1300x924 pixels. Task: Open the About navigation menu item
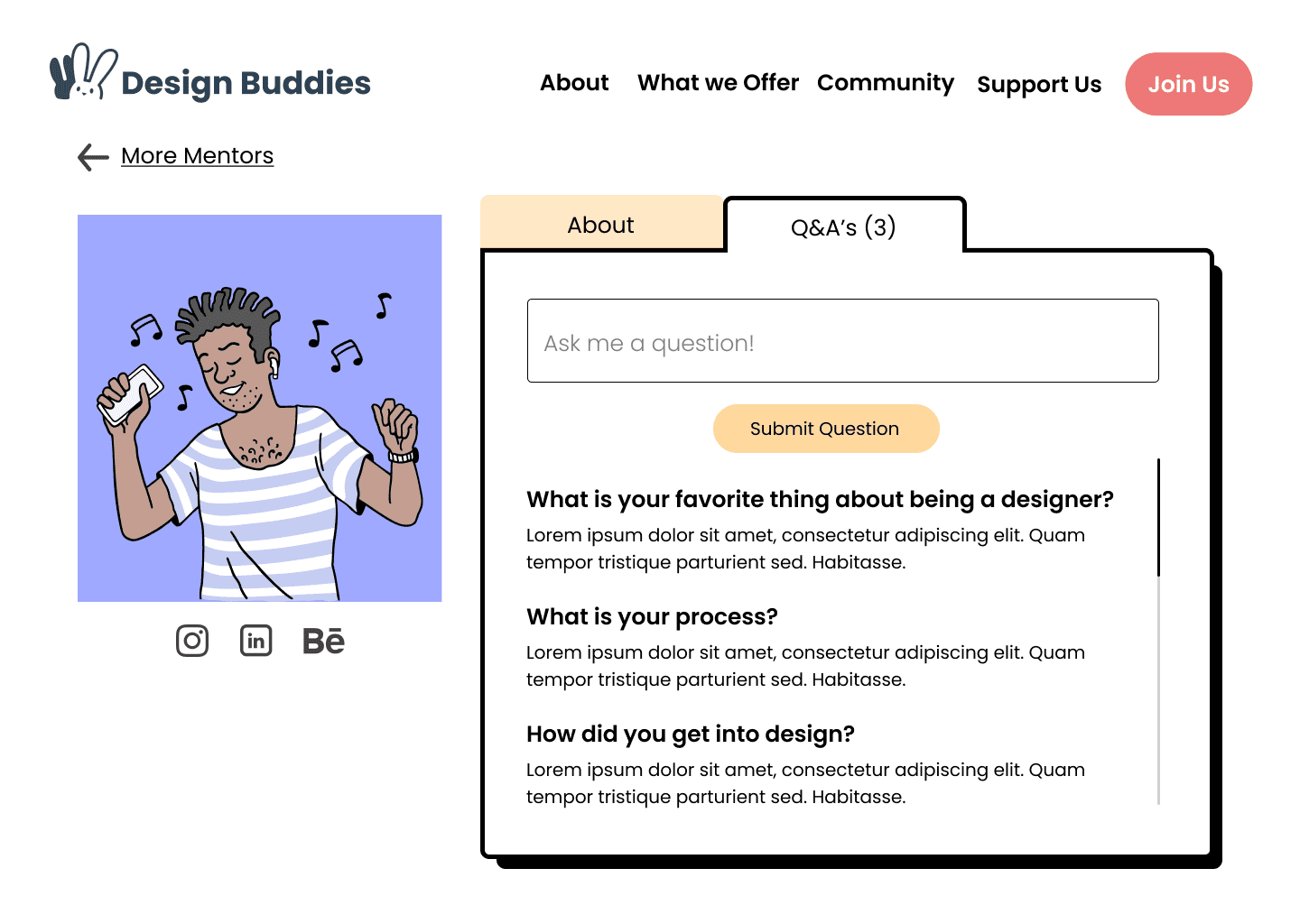click(574, 83)
